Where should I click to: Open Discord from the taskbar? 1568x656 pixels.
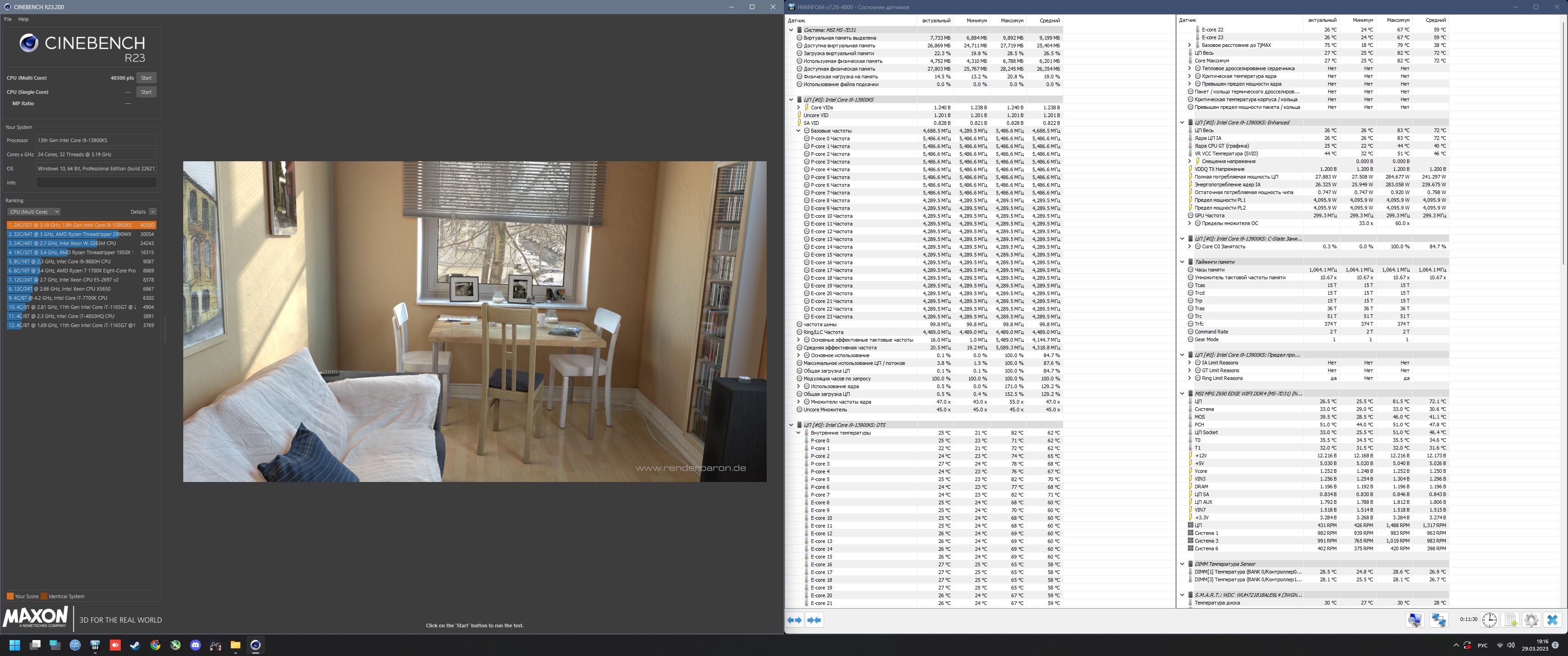196,645
